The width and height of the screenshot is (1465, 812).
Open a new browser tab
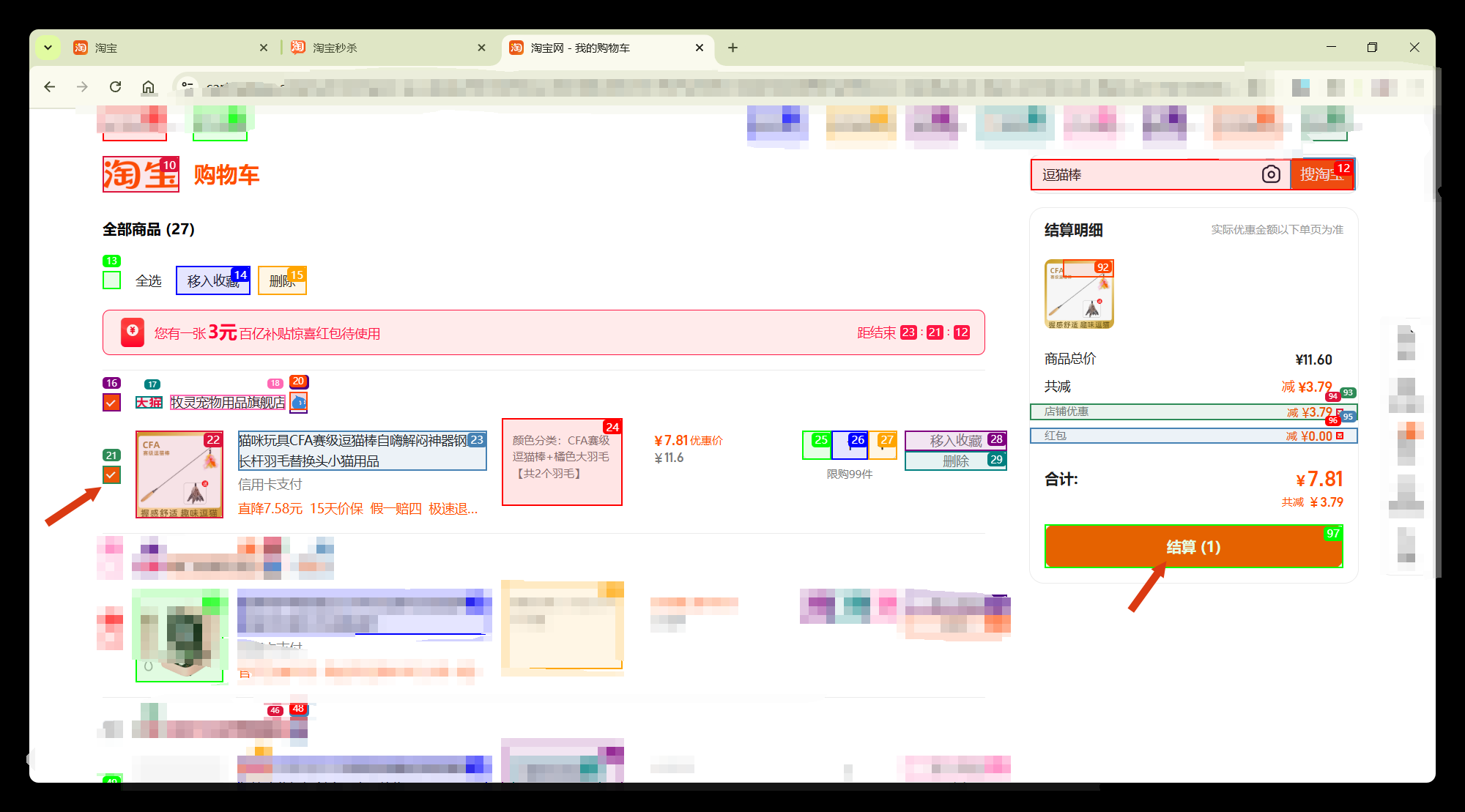pos(732,48)
